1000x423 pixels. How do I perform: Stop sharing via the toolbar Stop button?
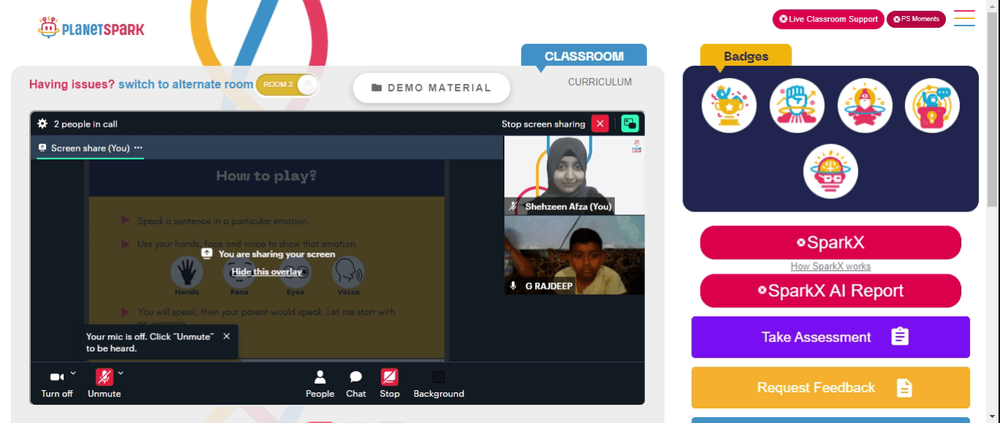point(390,383)
